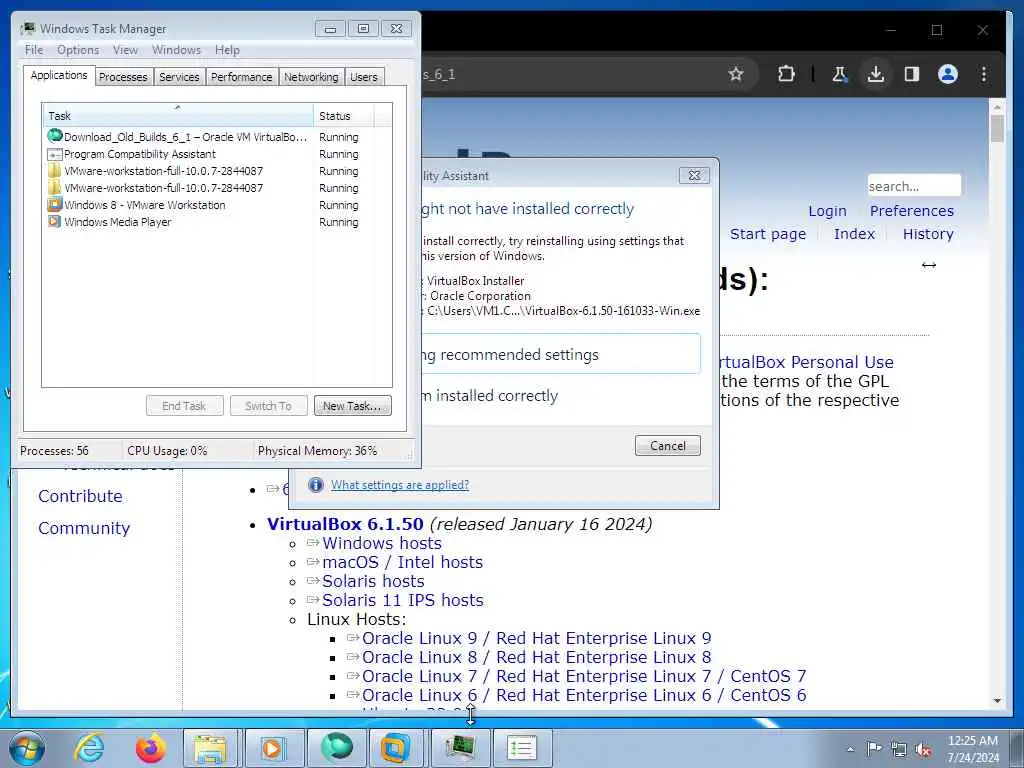Switch to Task Manager taskbar icon
The height and width of the screenshot is (768, 1024).
(459, 748)
